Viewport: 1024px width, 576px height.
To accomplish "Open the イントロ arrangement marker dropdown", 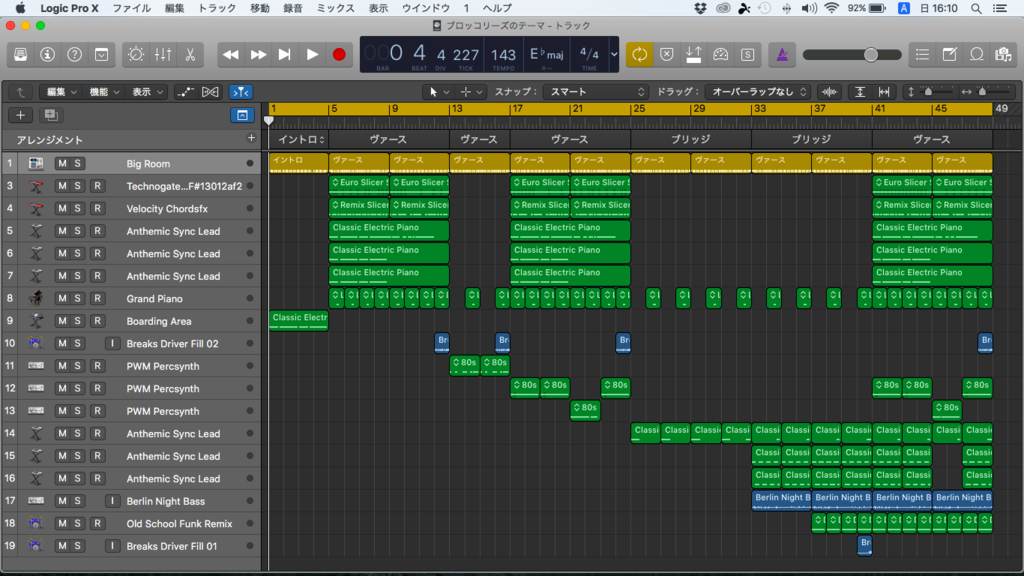I will (301, 139).
